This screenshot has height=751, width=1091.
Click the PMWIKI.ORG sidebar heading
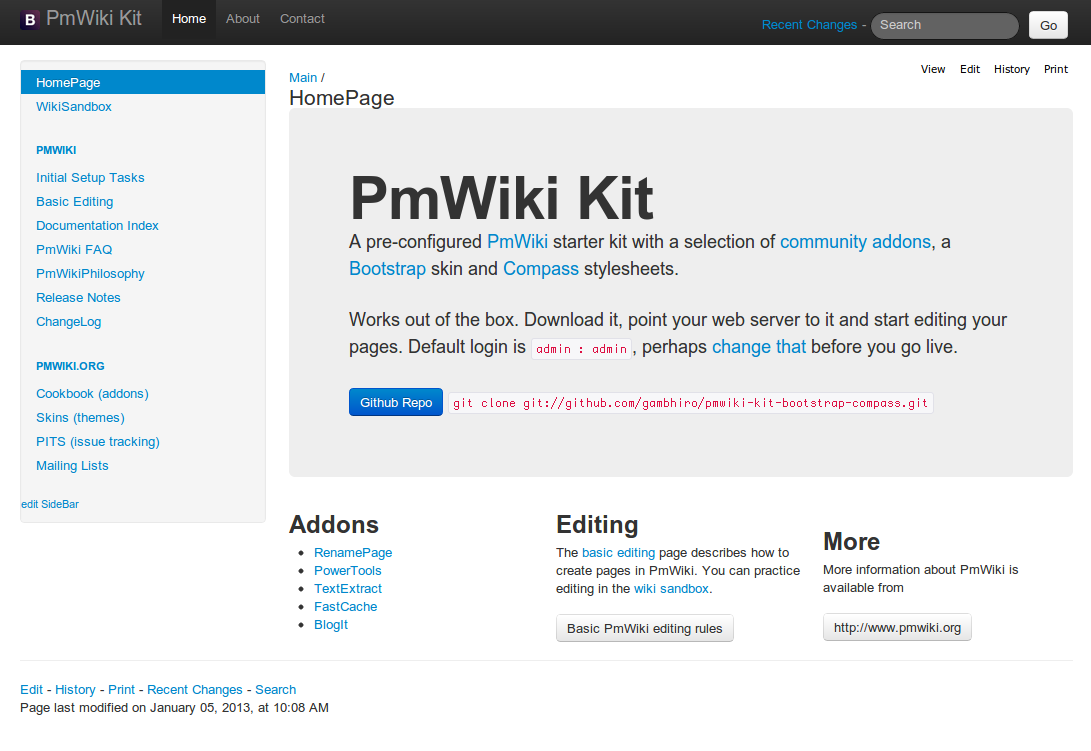coord(70,365)
